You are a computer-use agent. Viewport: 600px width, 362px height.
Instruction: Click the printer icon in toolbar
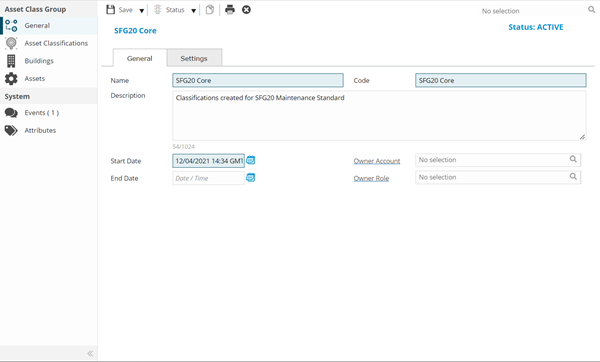pyautogui.click(x=230, y=10)
